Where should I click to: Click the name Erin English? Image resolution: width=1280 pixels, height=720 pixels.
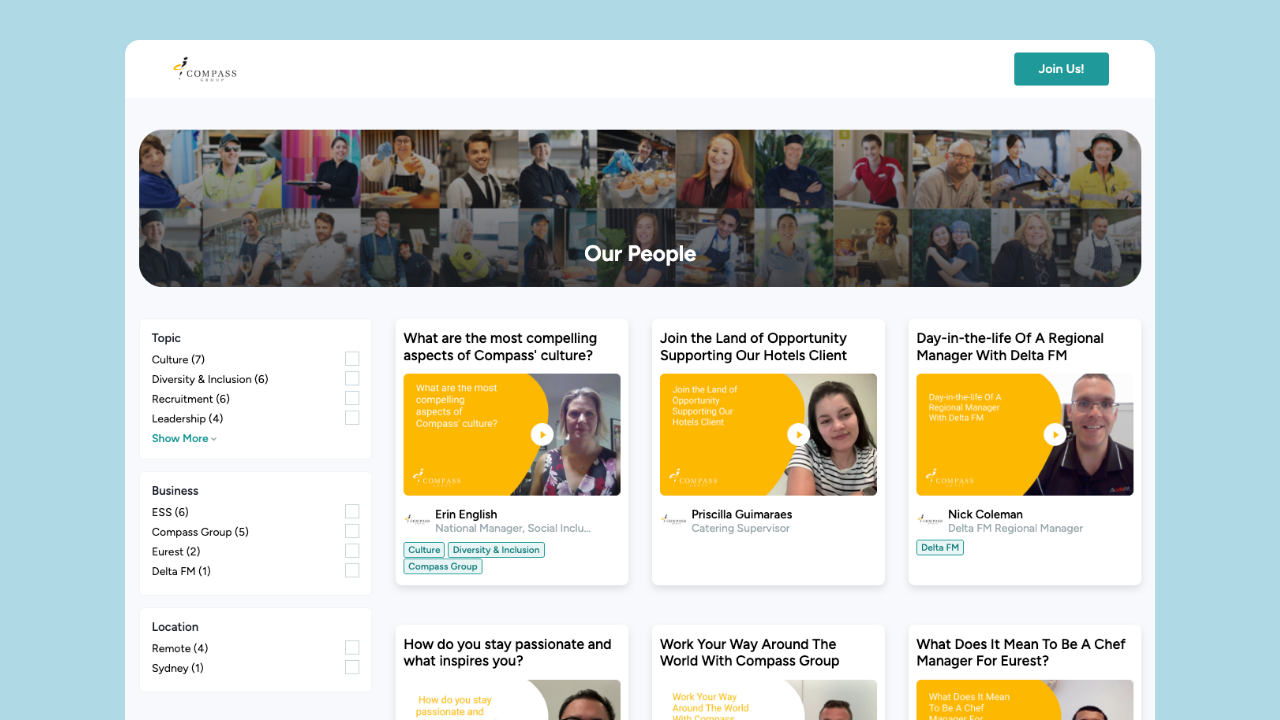point(466,515)
